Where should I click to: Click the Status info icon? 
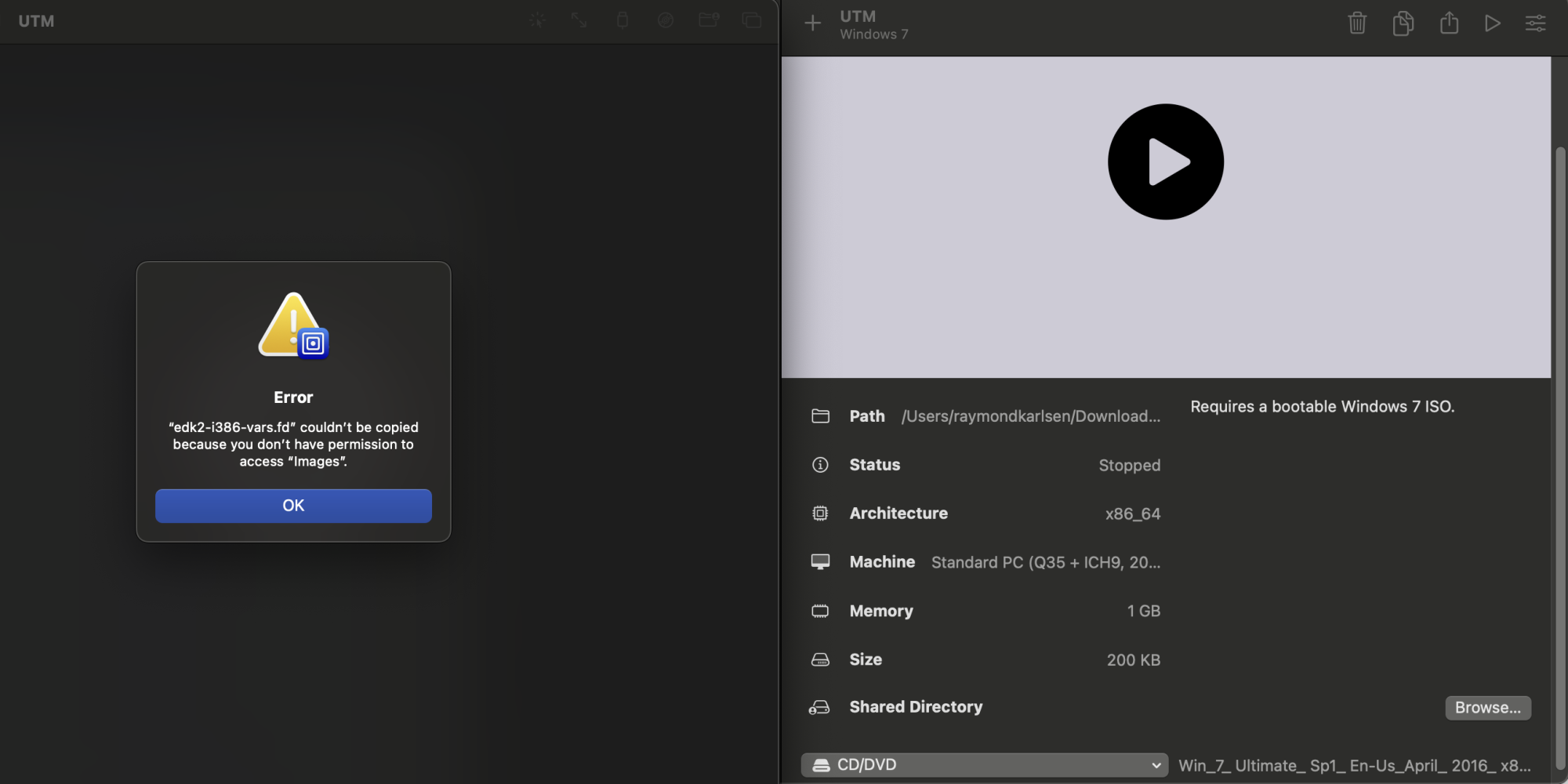820,465
